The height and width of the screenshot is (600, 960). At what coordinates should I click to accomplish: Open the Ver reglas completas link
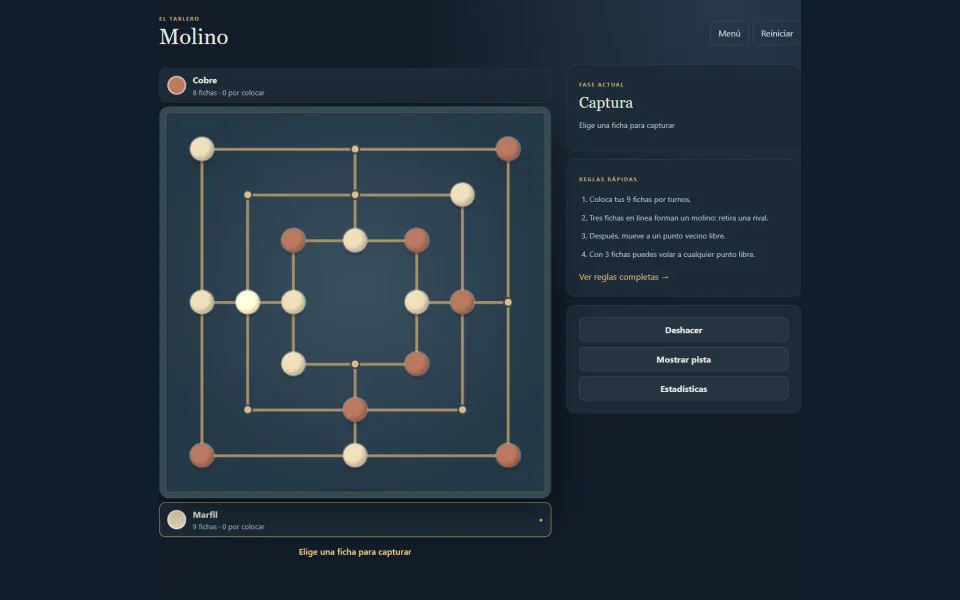tap(624, 277)
